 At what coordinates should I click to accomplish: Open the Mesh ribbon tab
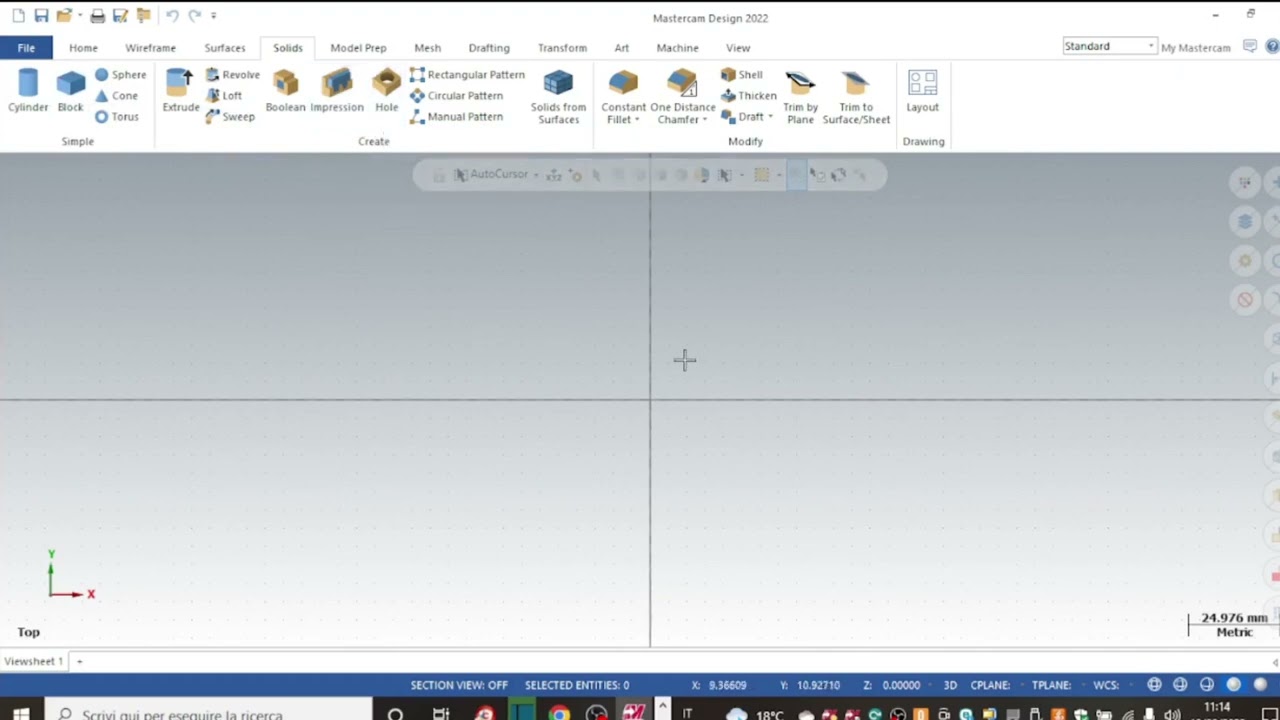coord(427,48)
